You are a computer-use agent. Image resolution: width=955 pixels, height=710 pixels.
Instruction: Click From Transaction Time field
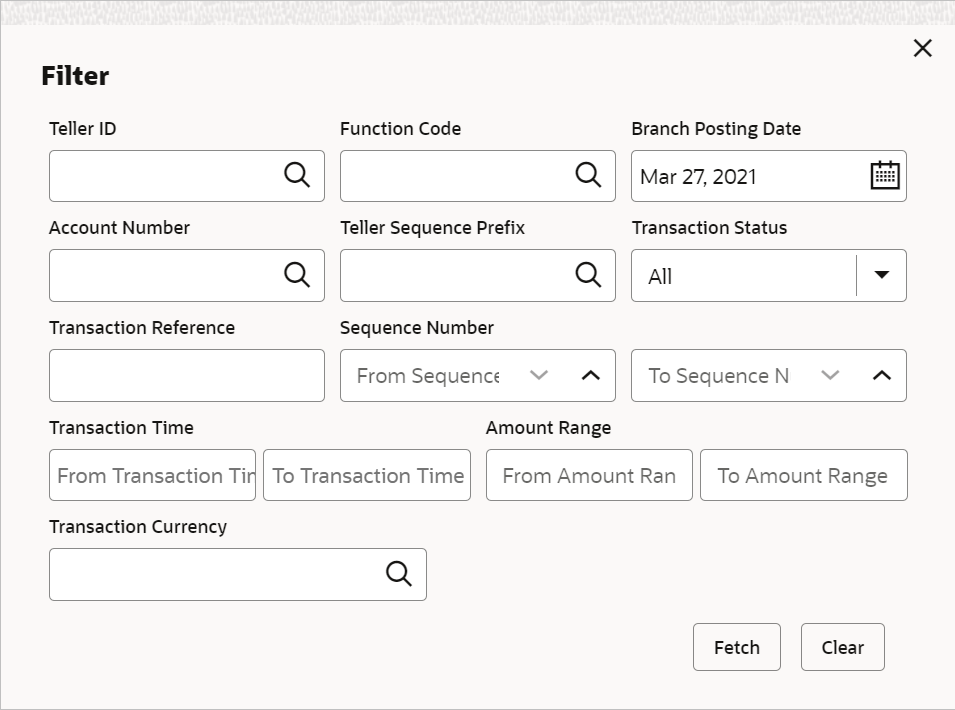(x=152, y=475)
